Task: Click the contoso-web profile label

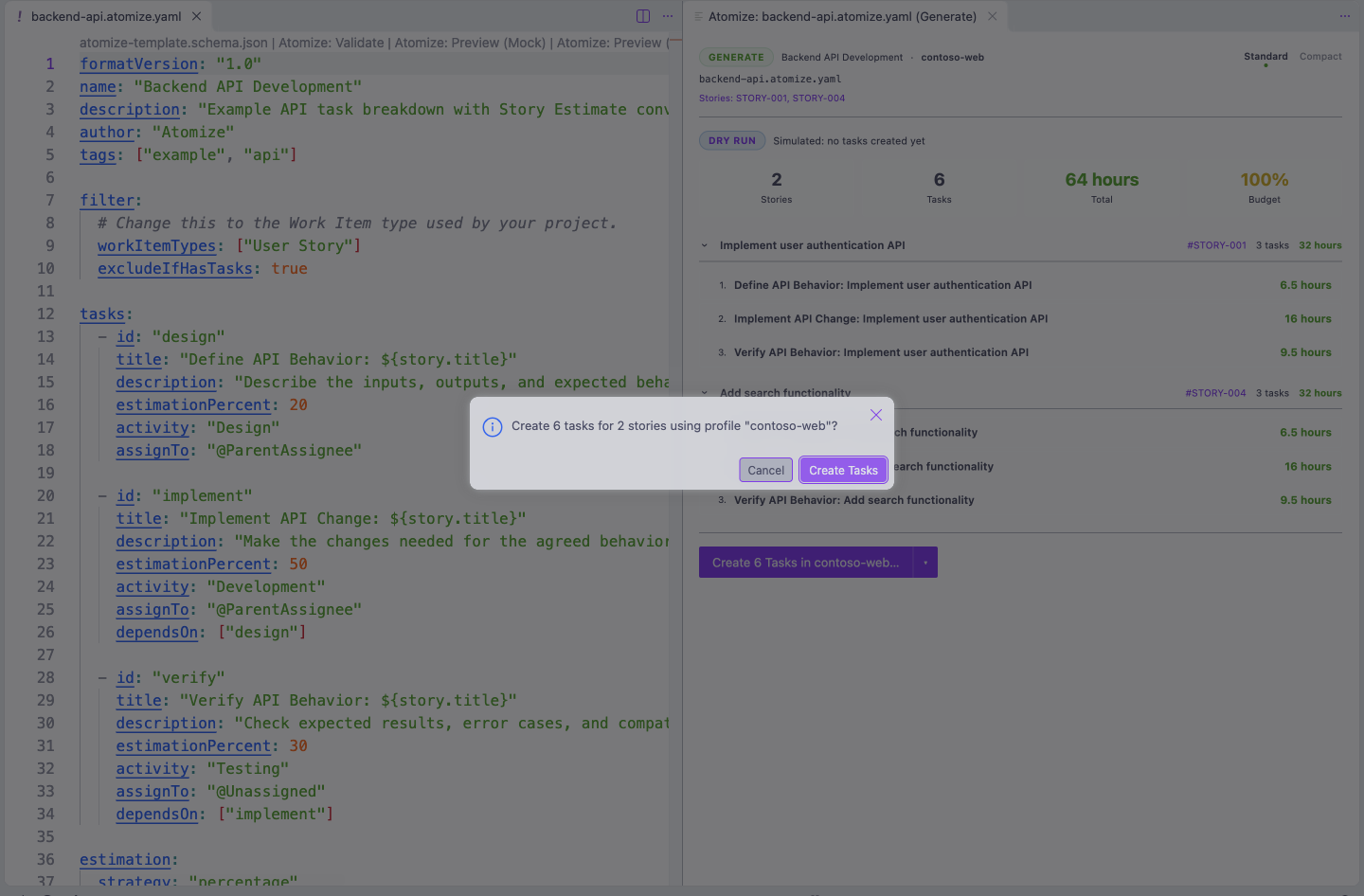Action: [952, 58]
